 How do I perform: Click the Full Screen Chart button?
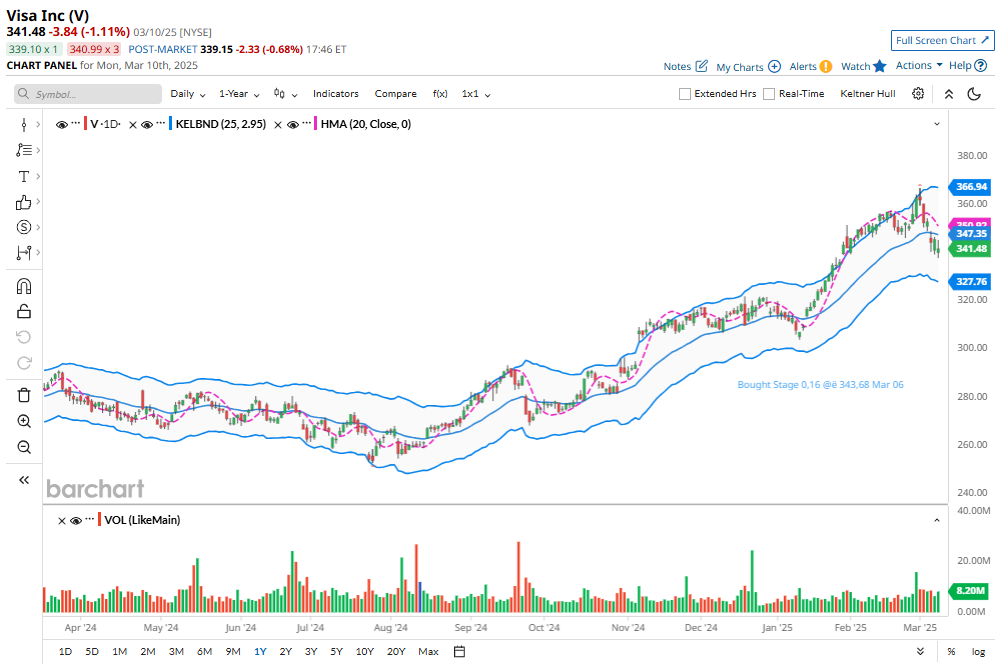(942, 41)
